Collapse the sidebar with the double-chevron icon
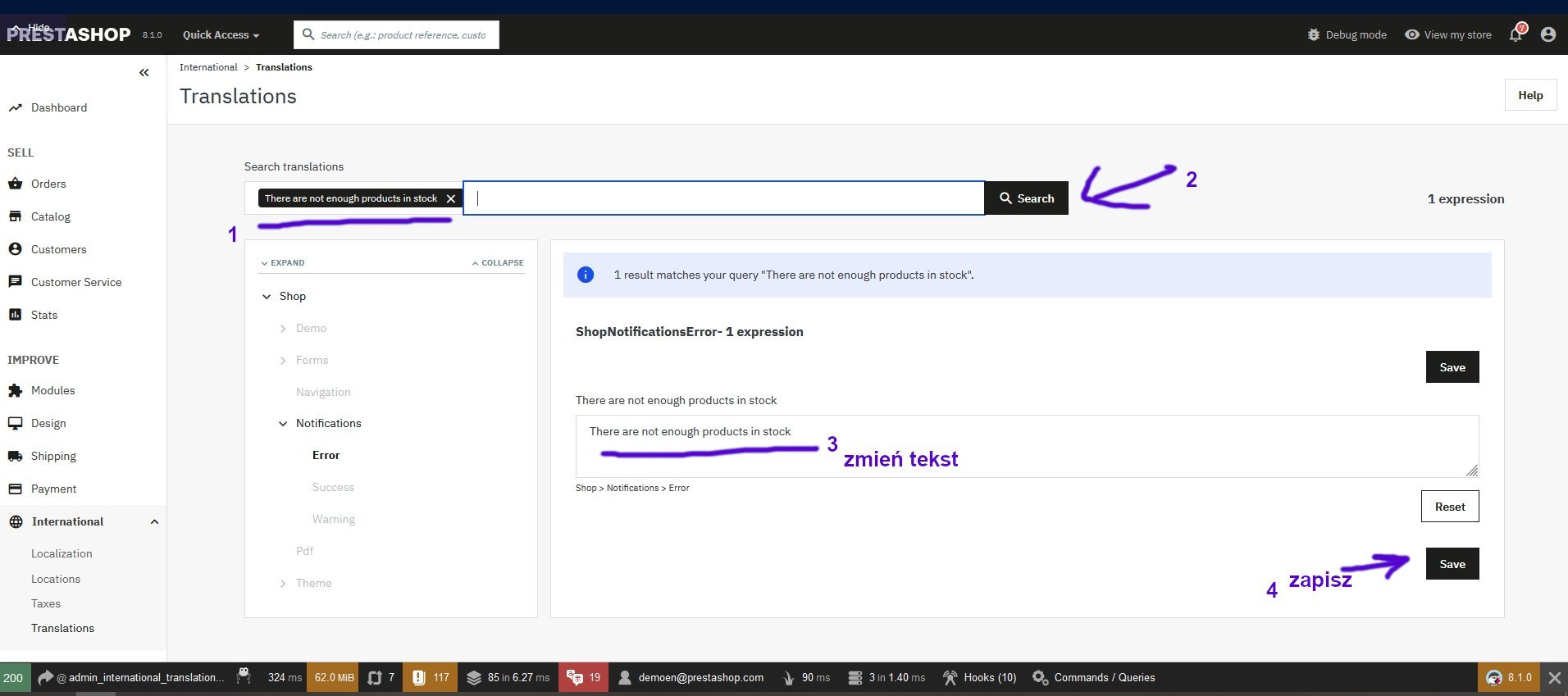Viewport: 1568px width, 696px height. pyautogui.click(x=144, y=73)
